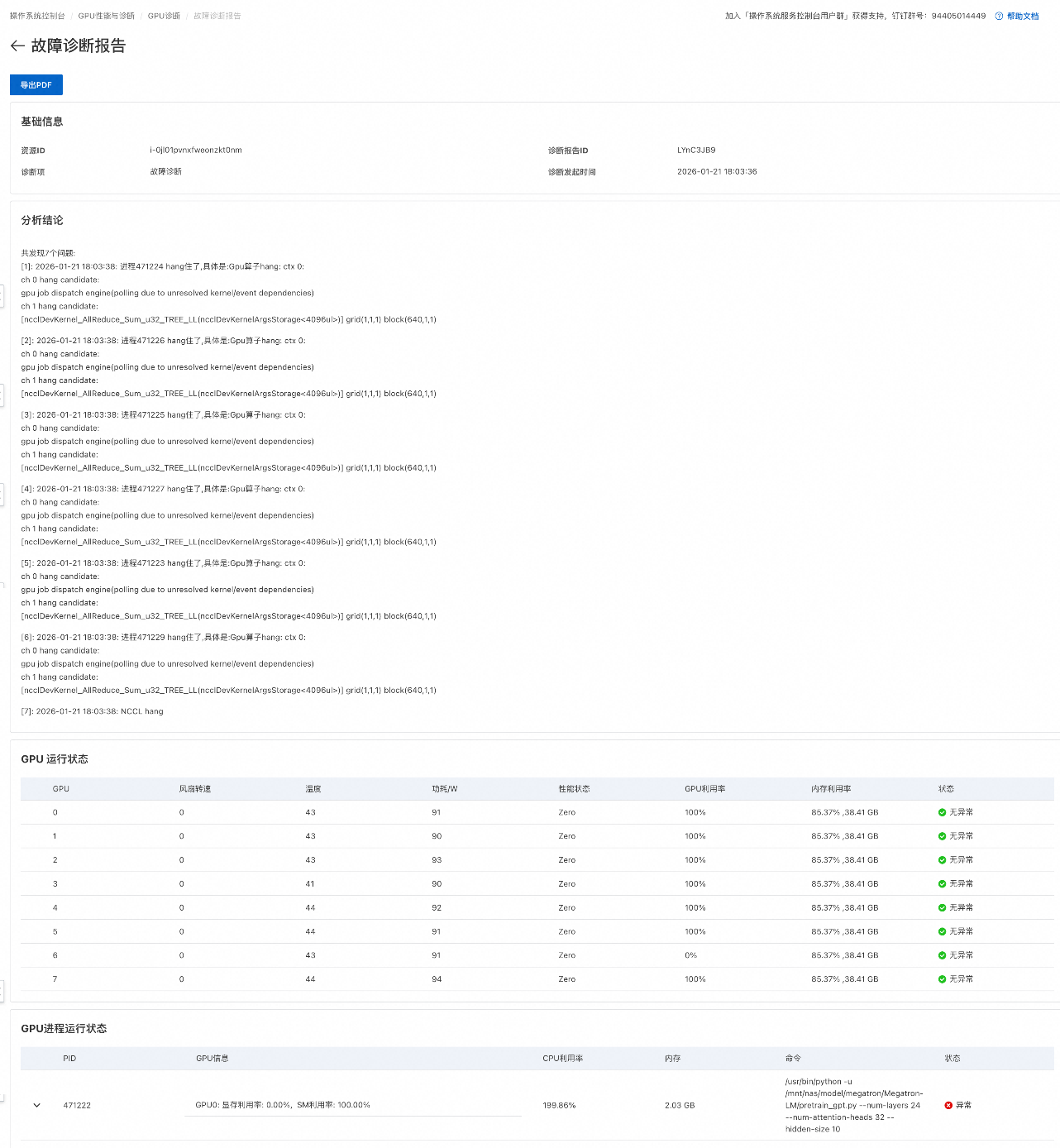1060x1148 pixels.
Task: Click the green status icon for GPU 4
Action: point(942,908)
